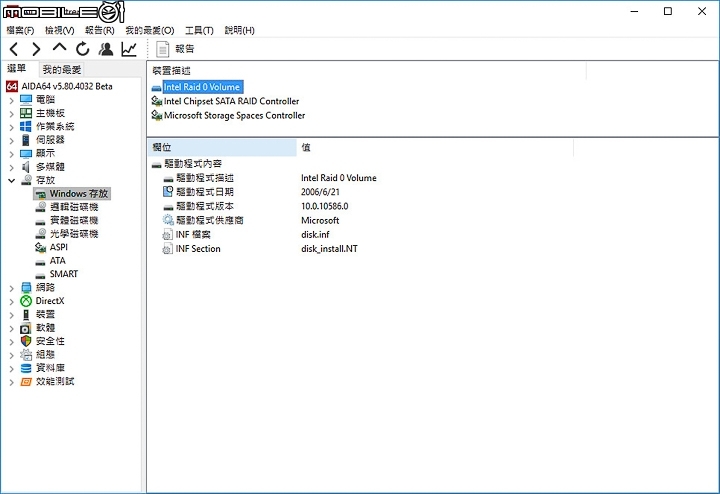Image resolution: width=720 pixels, height=494 pixels.
Task: Select 光學磁碟機 in the tree
Action: click(x=73, y=234)
